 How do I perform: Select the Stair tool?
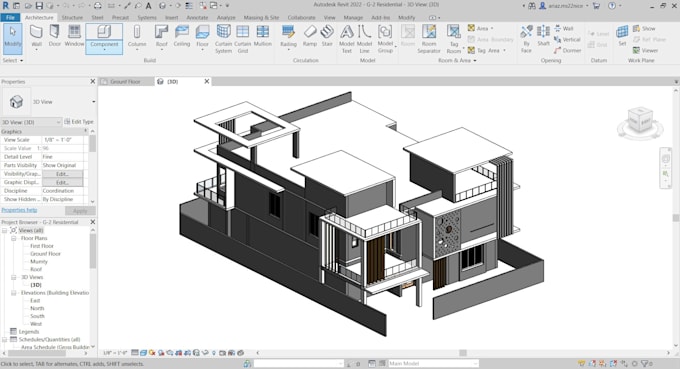[327, 36]
